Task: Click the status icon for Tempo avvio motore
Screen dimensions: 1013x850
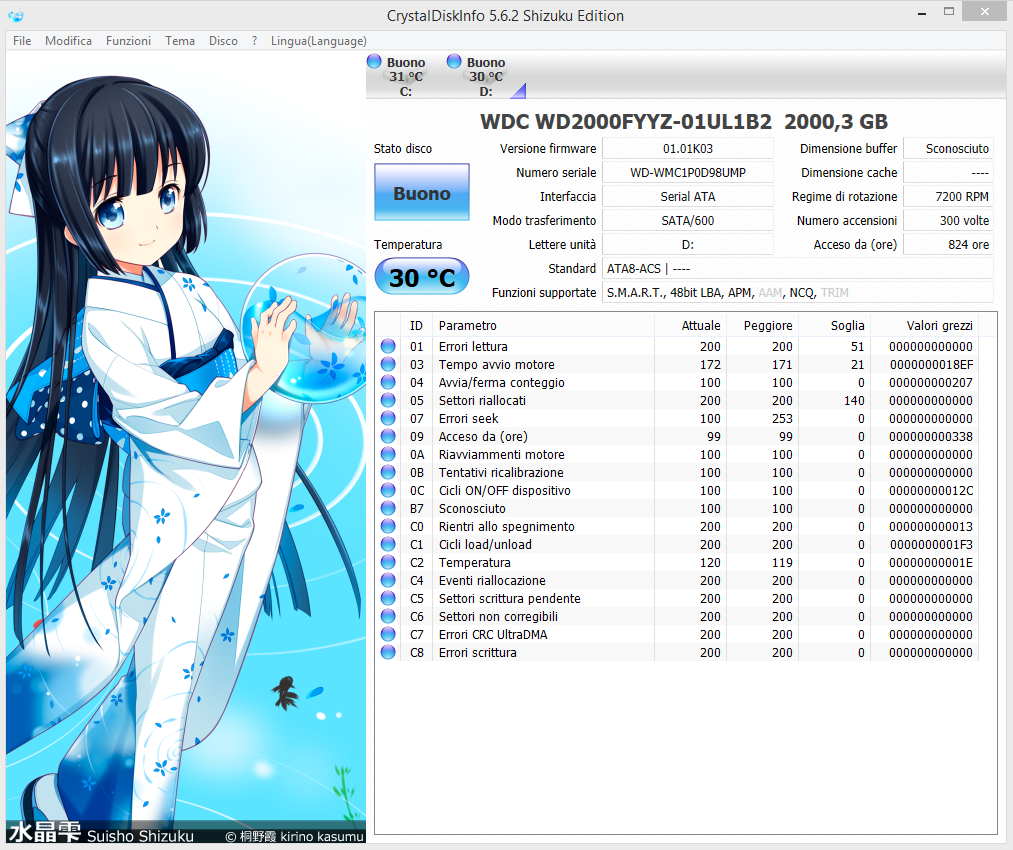Action: coord(388,364)
